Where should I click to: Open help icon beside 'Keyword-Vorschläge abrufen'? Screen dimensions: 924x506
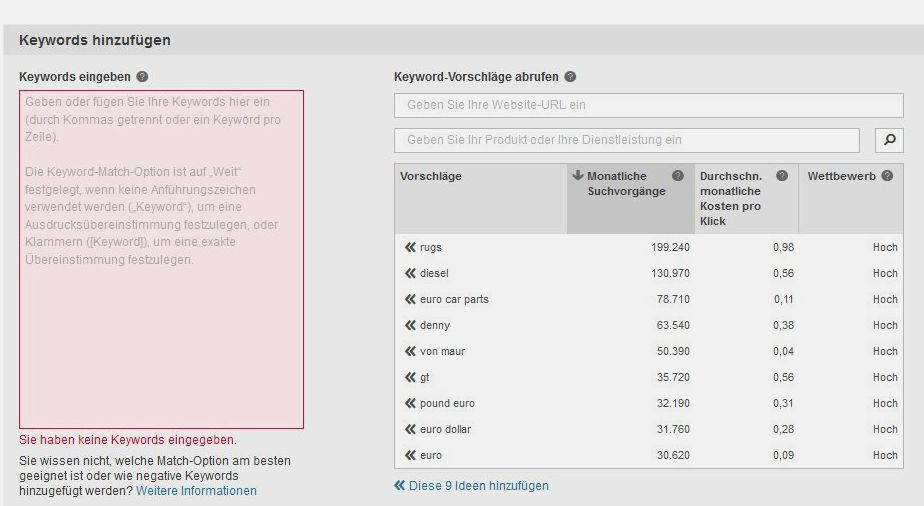[570, 77]
